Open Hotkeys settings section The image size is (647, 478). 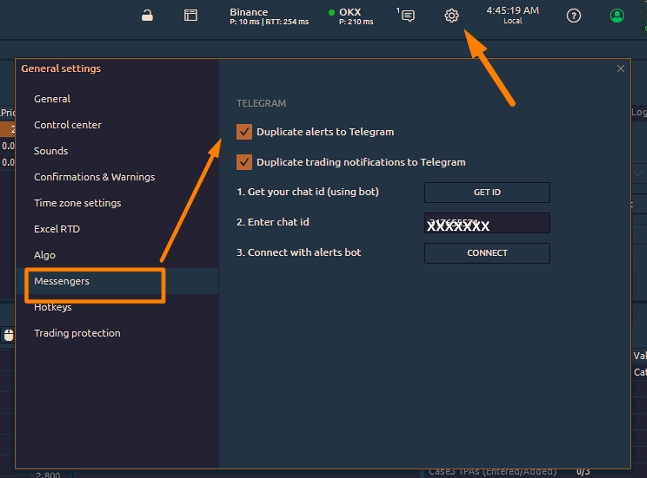pyautogui.click(x=54, y=307)
